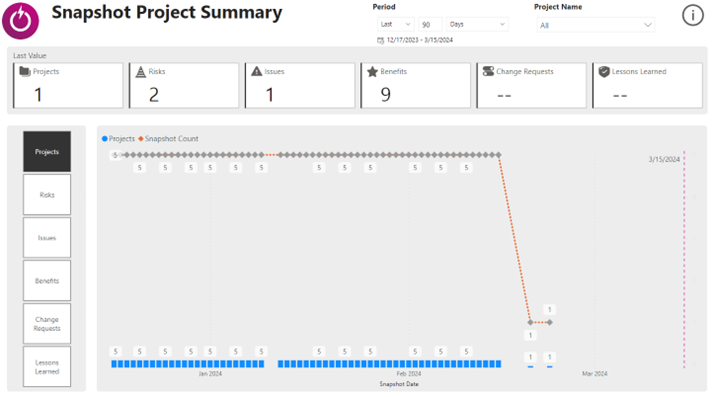This screenshot has width=713, height=397.
Task: Open the information icon in the header
Action: point(693,15)
